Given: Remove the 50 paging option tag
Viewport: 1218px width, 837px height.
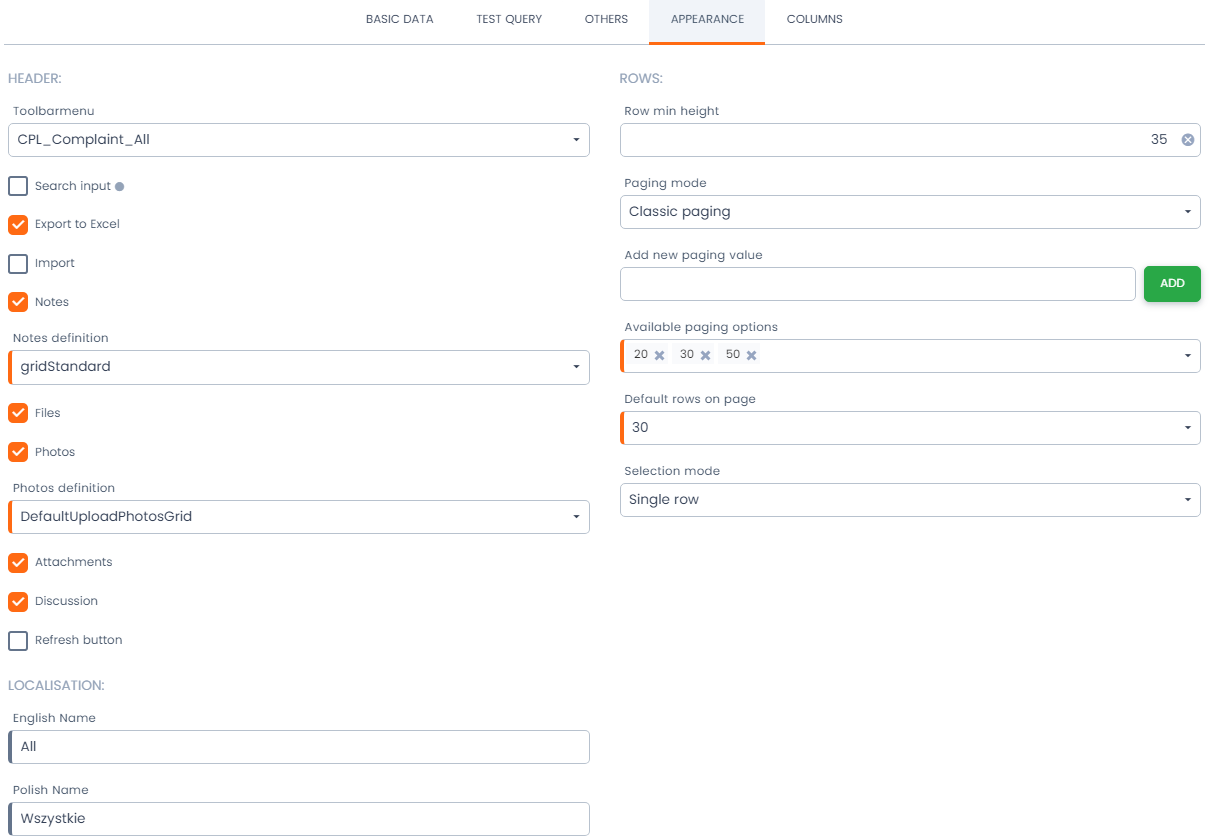Looking at the screenshot, I should (x=751, y=355).
